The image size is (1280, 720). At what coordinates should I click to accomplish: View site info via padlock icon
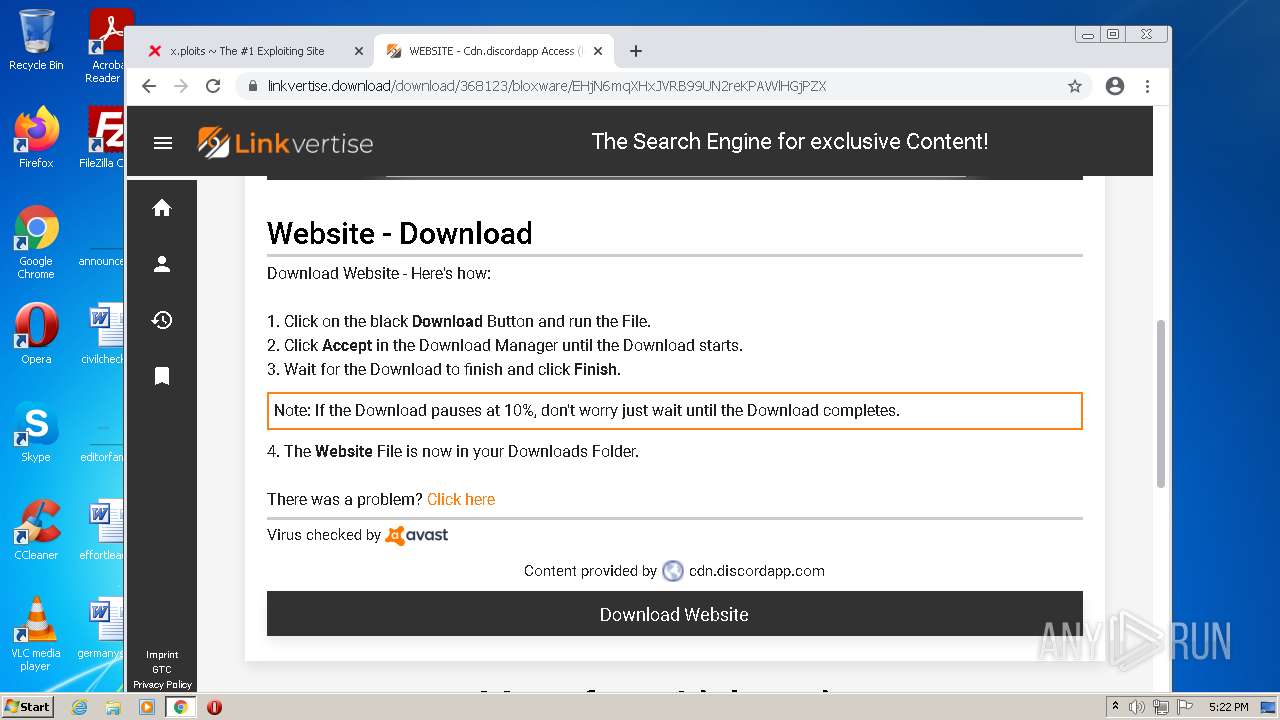(253, 86)
